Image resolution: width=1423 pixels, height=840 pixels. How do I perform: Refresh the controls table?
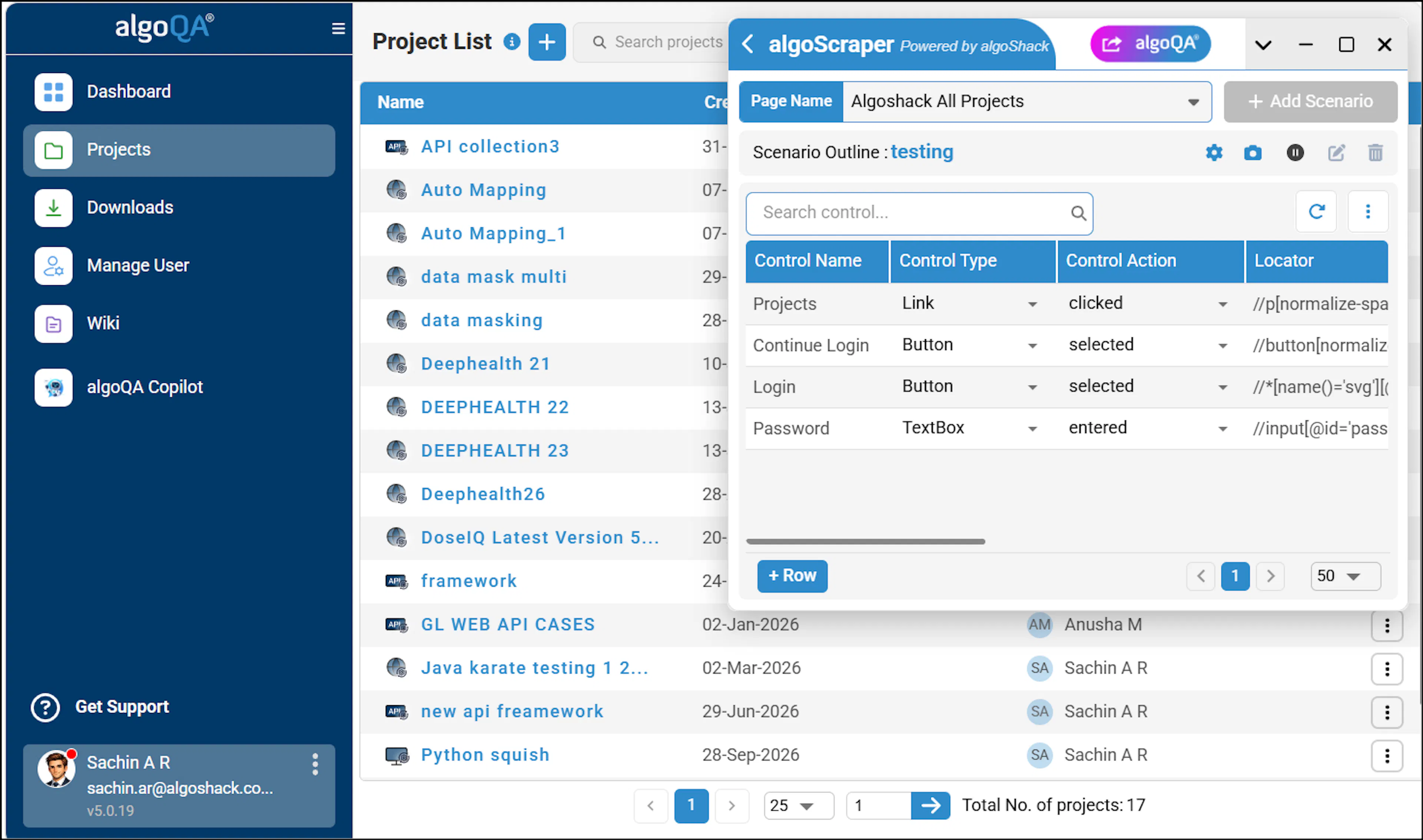tap(1317, 212)
